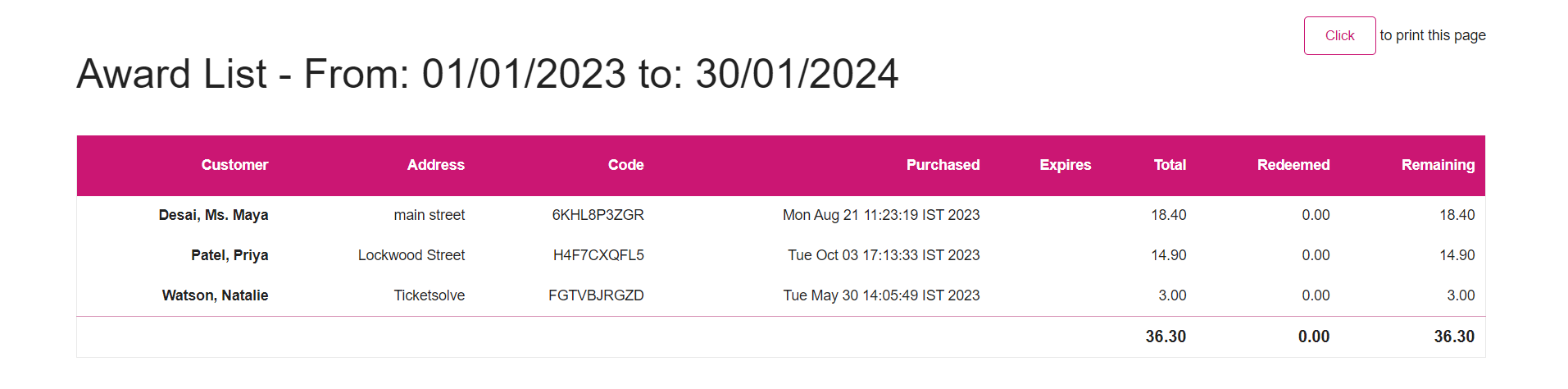Click the Lockwood Street address cell
Screen dimensions: 1568x389
[411, 255]
